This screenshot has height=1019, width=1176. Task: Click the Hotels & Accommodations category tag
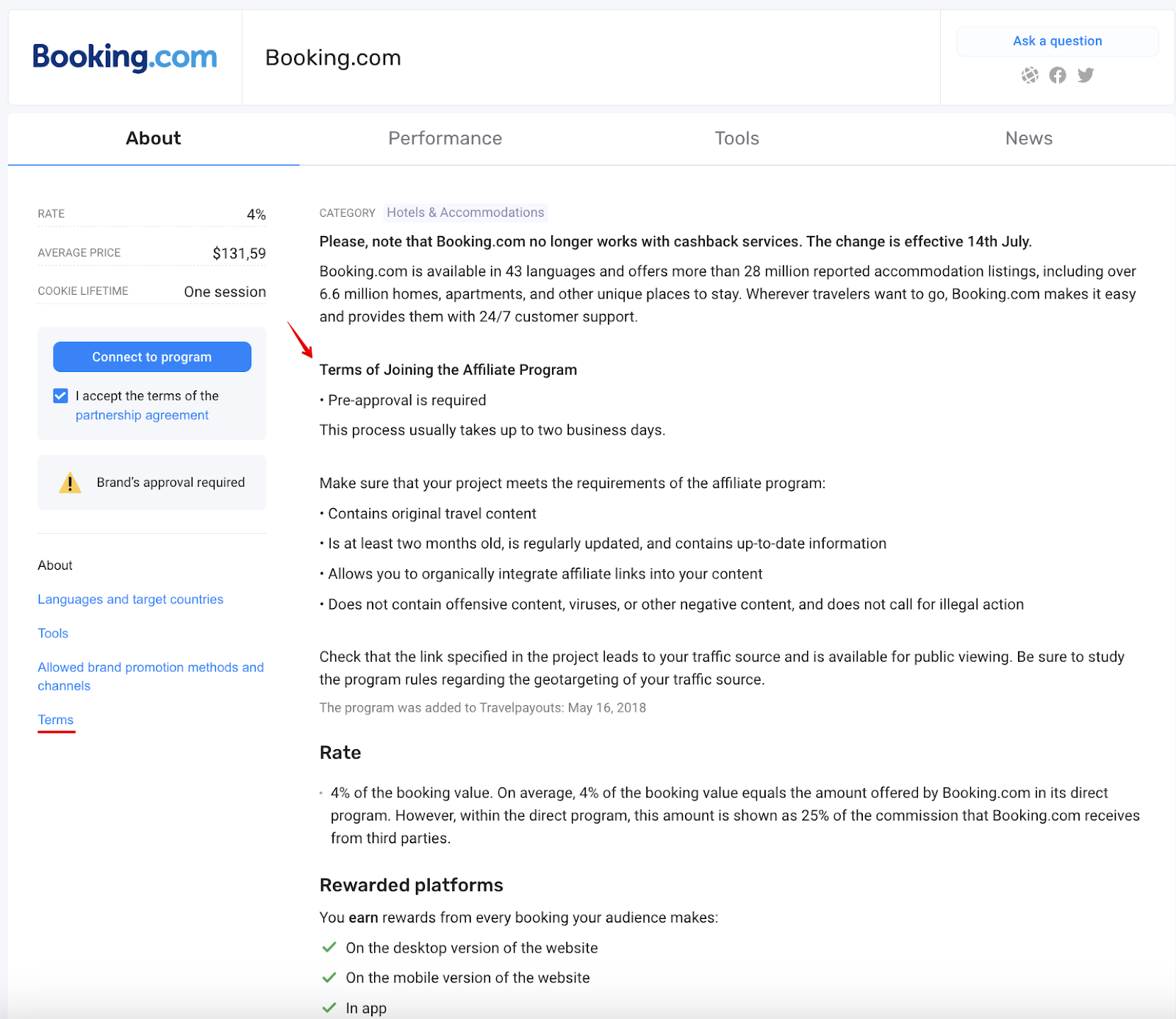tap(465, 212)
